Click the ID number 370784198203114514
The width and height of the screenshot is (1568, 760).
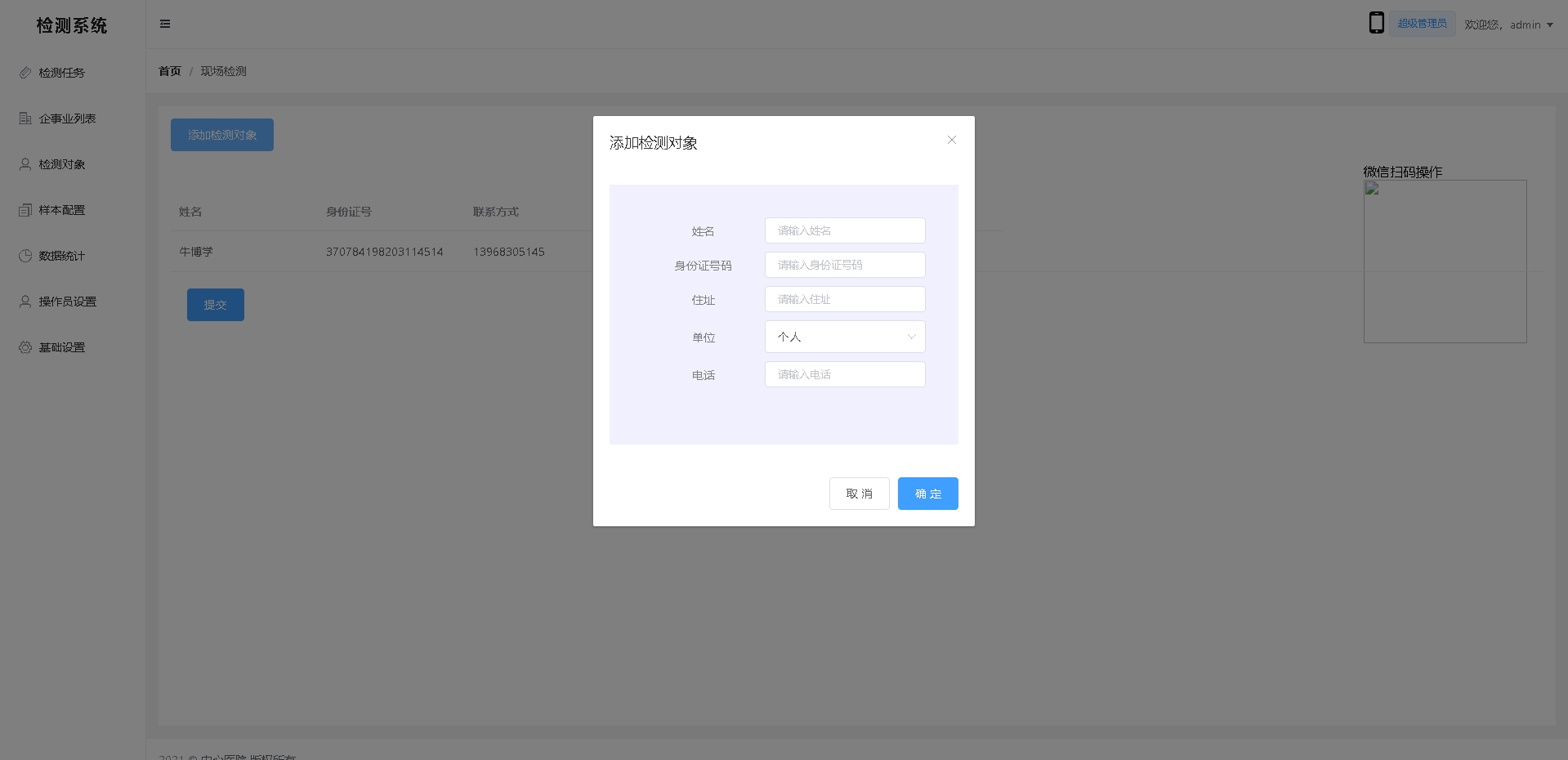pos(385,252)
